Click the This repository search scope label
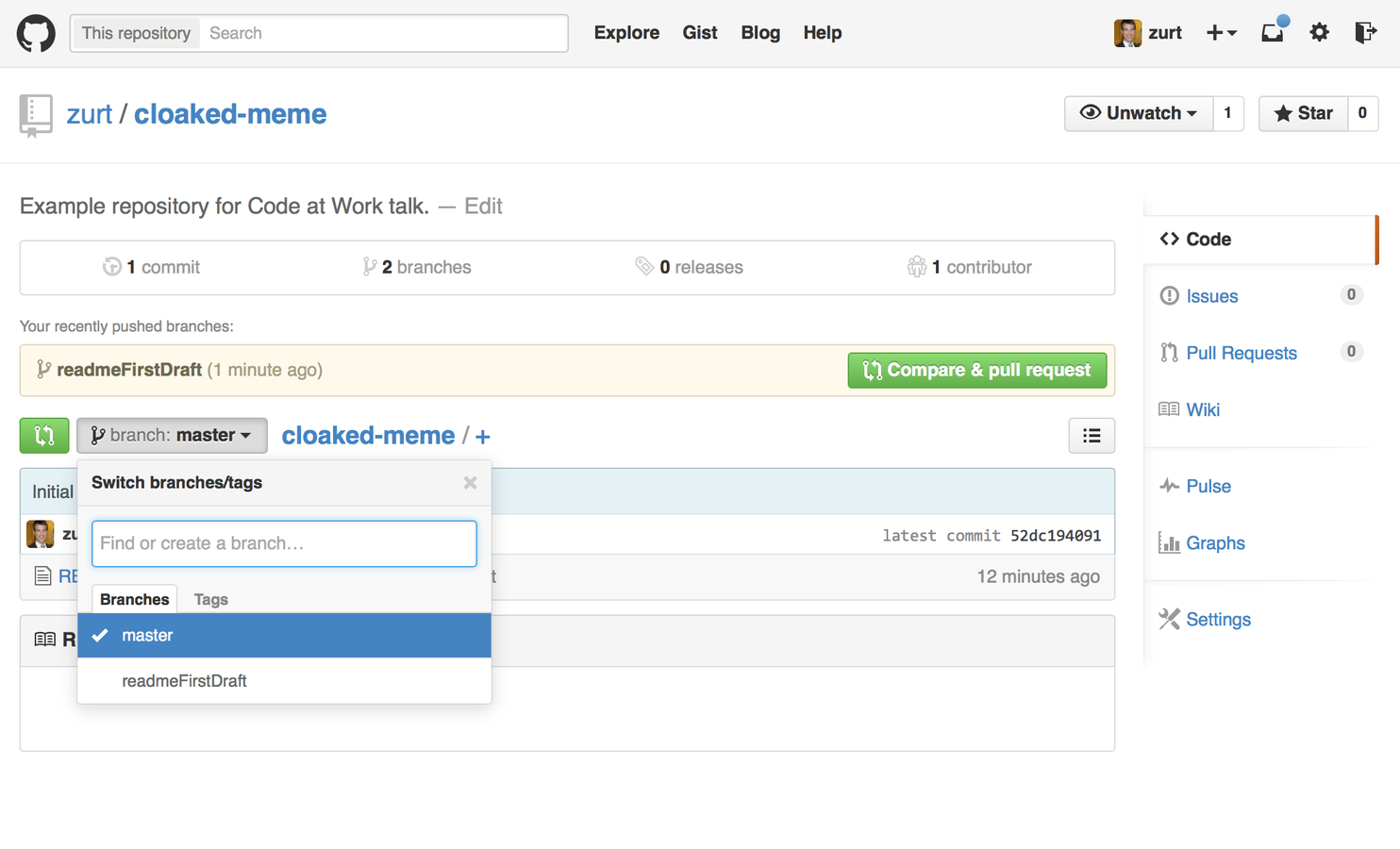Image resolution: width=1400 pixels, height=849 pixels. (136, 33)
